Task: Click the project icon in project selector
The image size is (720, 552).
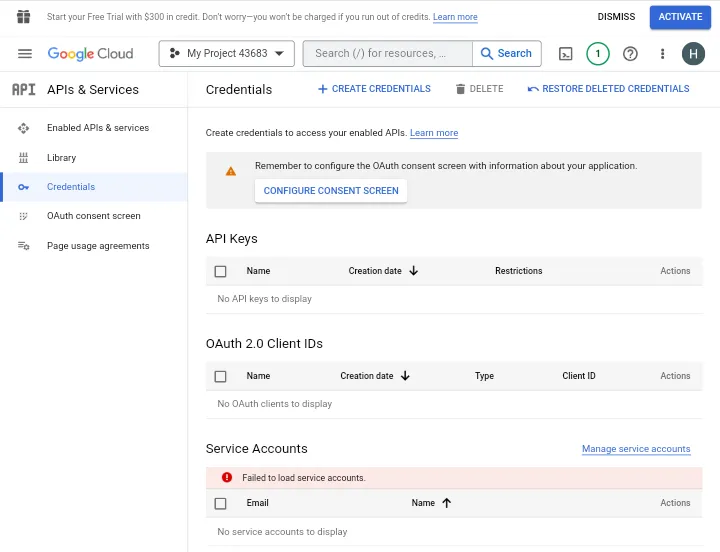Action: (x=174, y=53)
